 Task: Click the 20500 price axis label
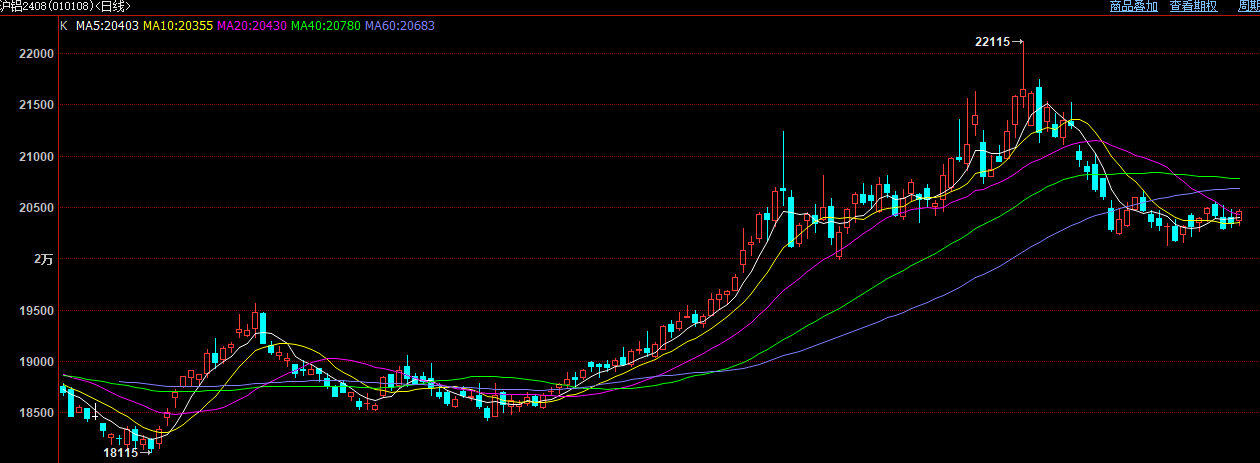pyautogui.click(x=37, y=208)
